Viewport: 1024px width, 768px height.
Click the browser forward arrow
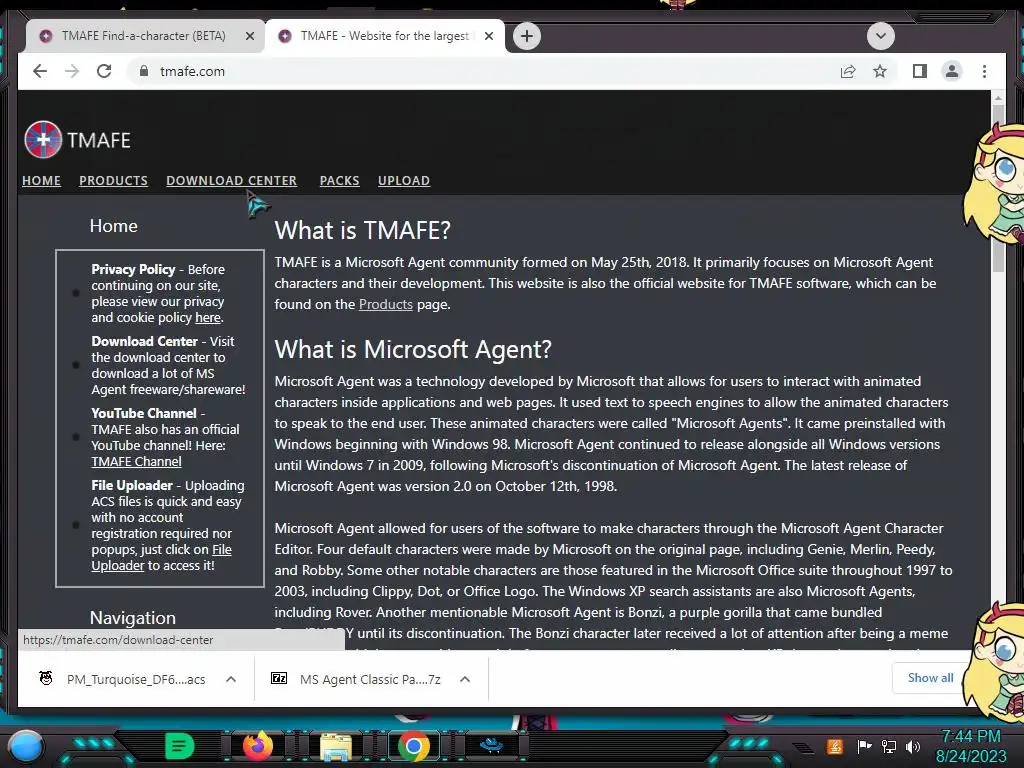point(72,71)
